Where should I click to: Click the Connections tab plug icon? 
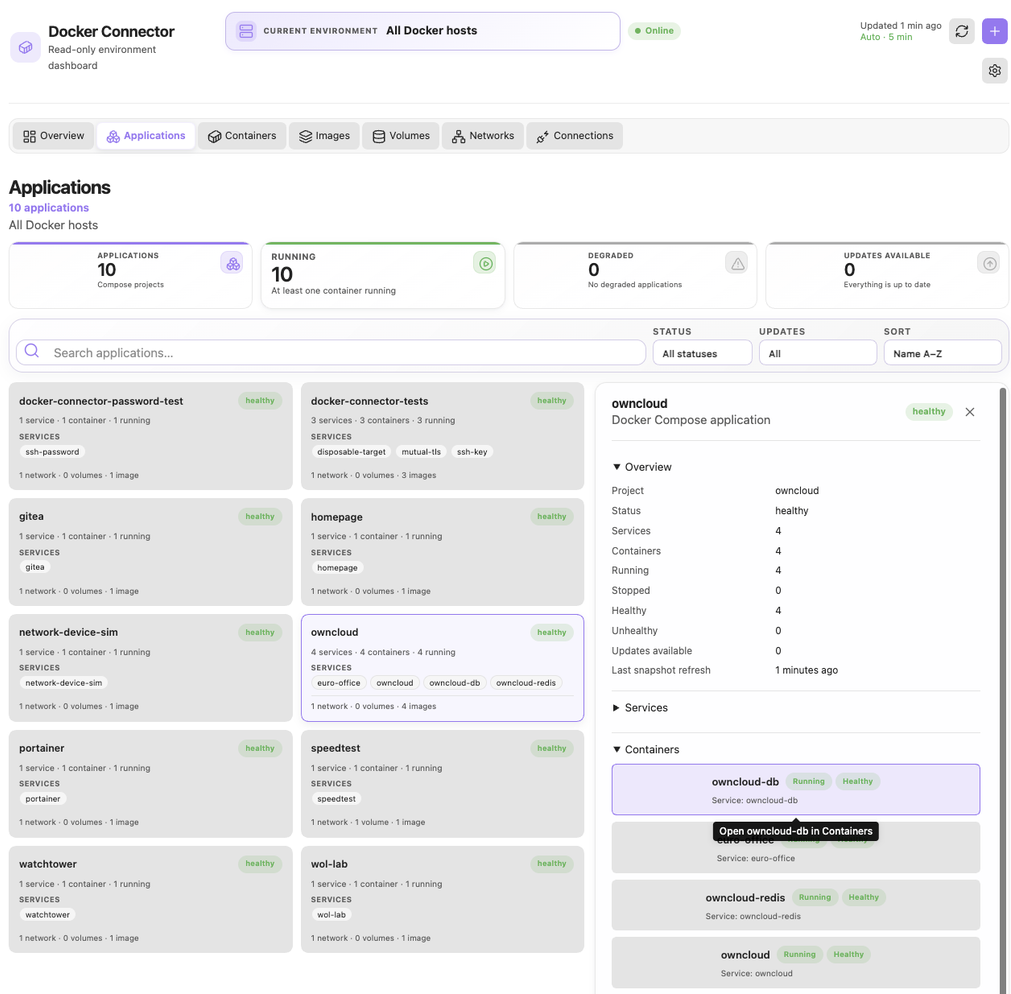pyautogui.click(x=542, y=136)
